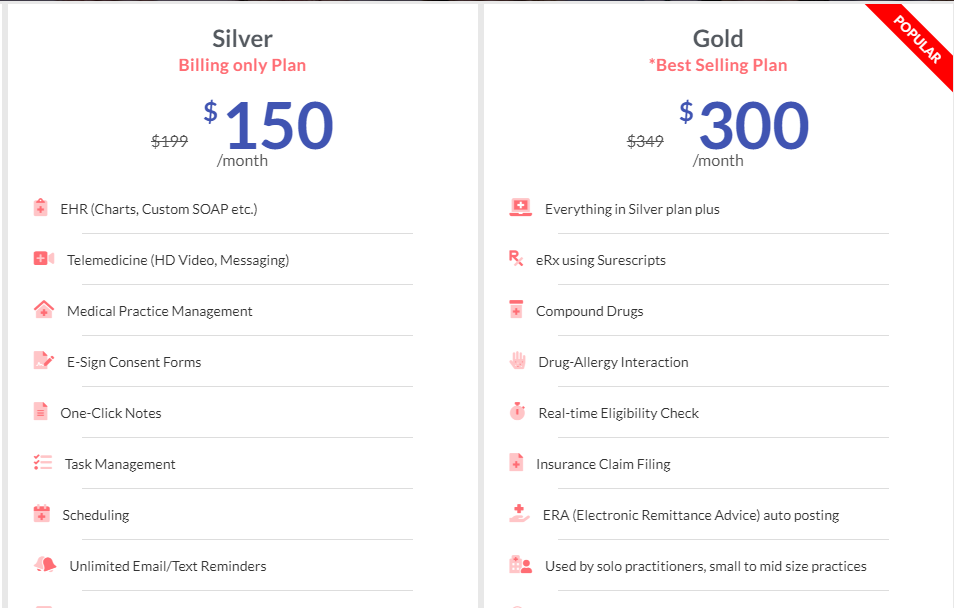This screenshot has width=954, height=608.
Task: Click the Real-time Eligibility stopwatch icon
Action: (517, 412)
